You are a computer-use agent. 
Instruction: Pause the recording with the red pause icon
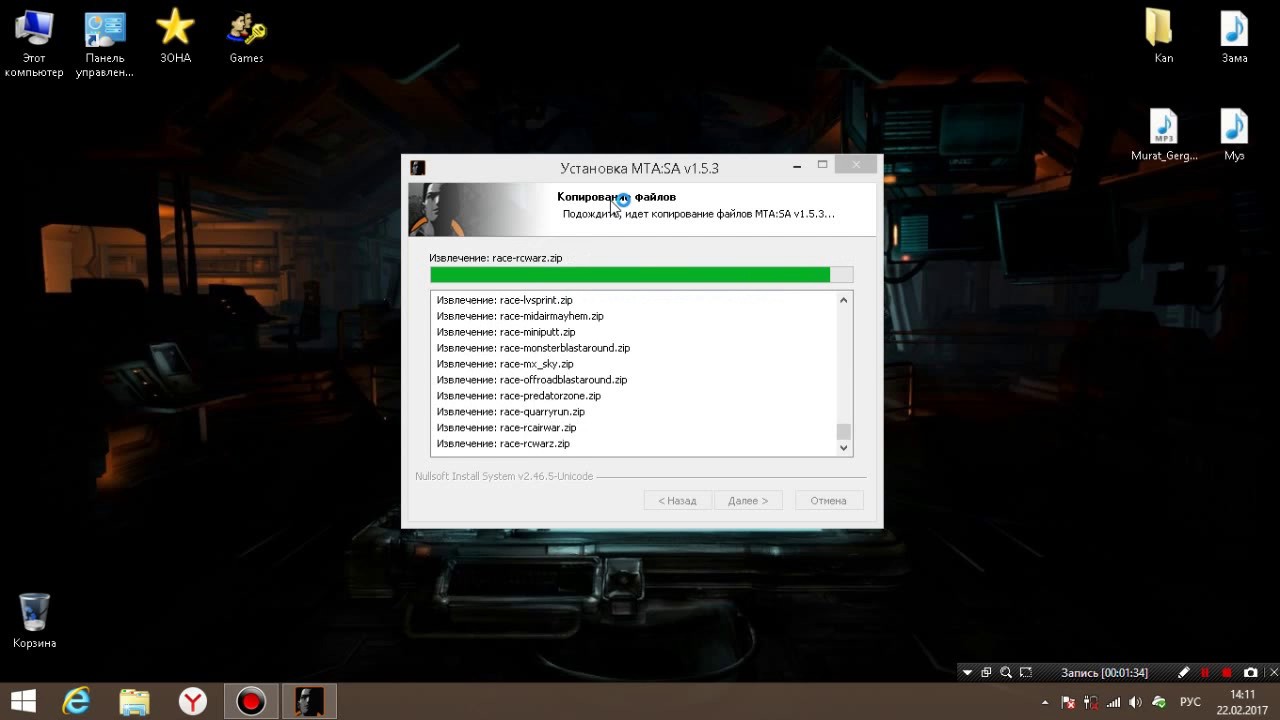tap(1205, 673)
